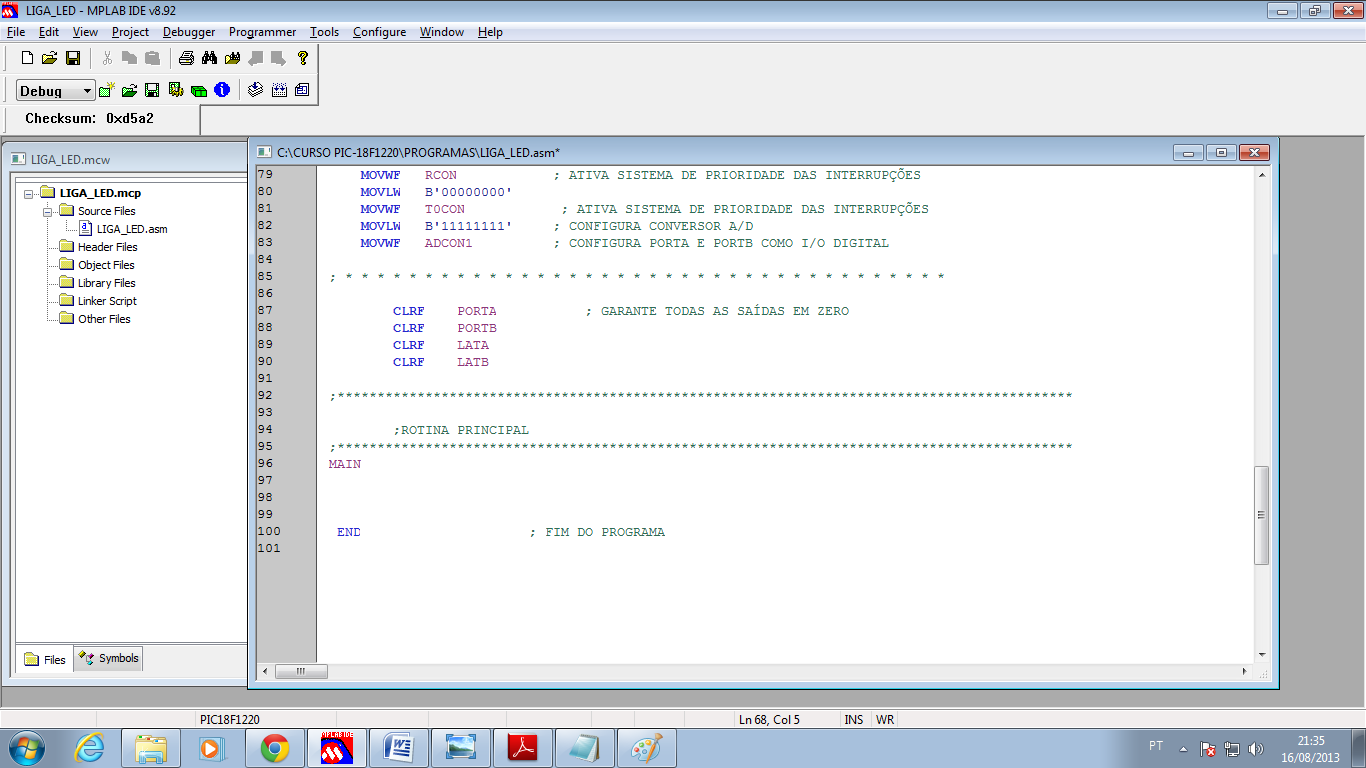Select the Other Files folder
The height and width of the screenshot is (768, 1366).
[104, 319]
